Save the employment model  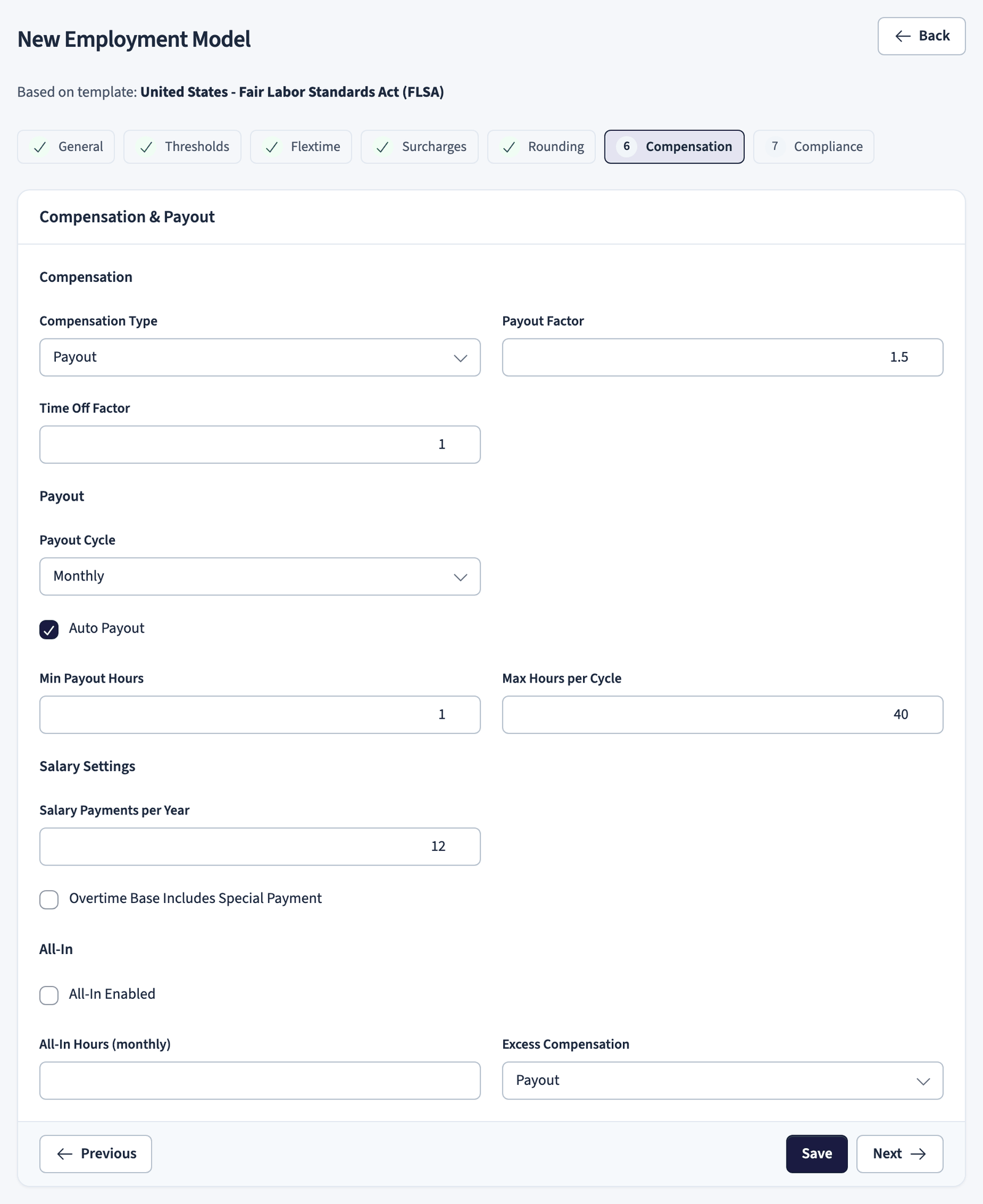click(x=817, y=1154)
